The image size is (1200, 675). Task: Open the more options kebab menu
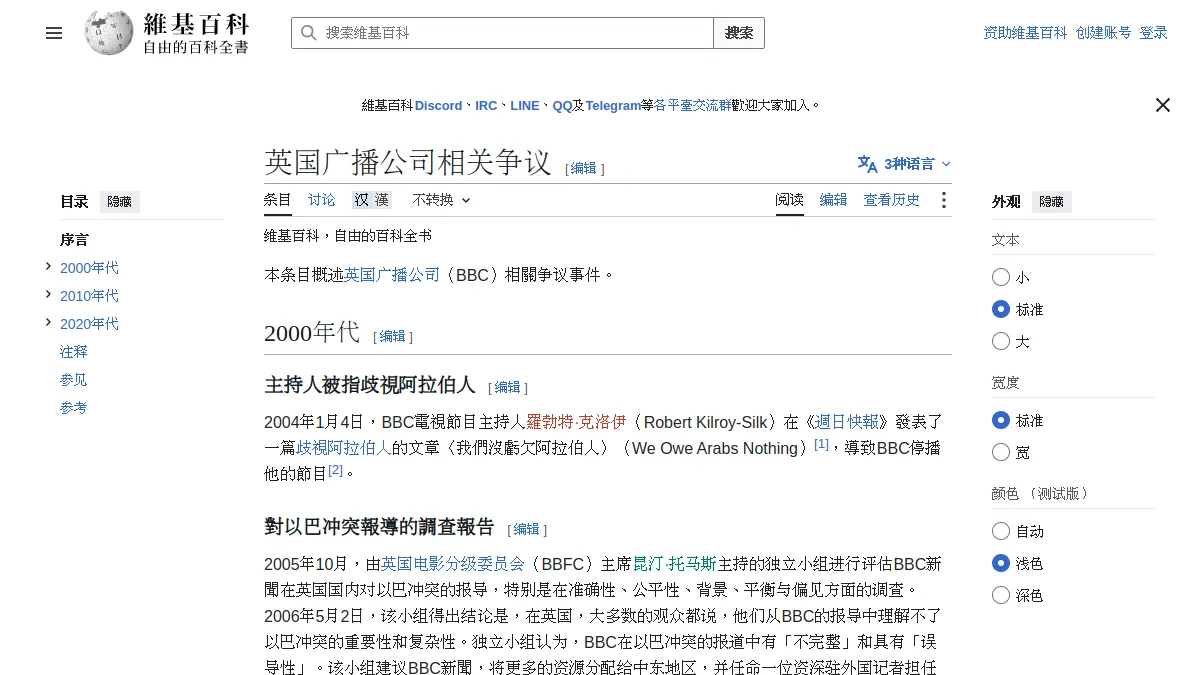(943, 200)
